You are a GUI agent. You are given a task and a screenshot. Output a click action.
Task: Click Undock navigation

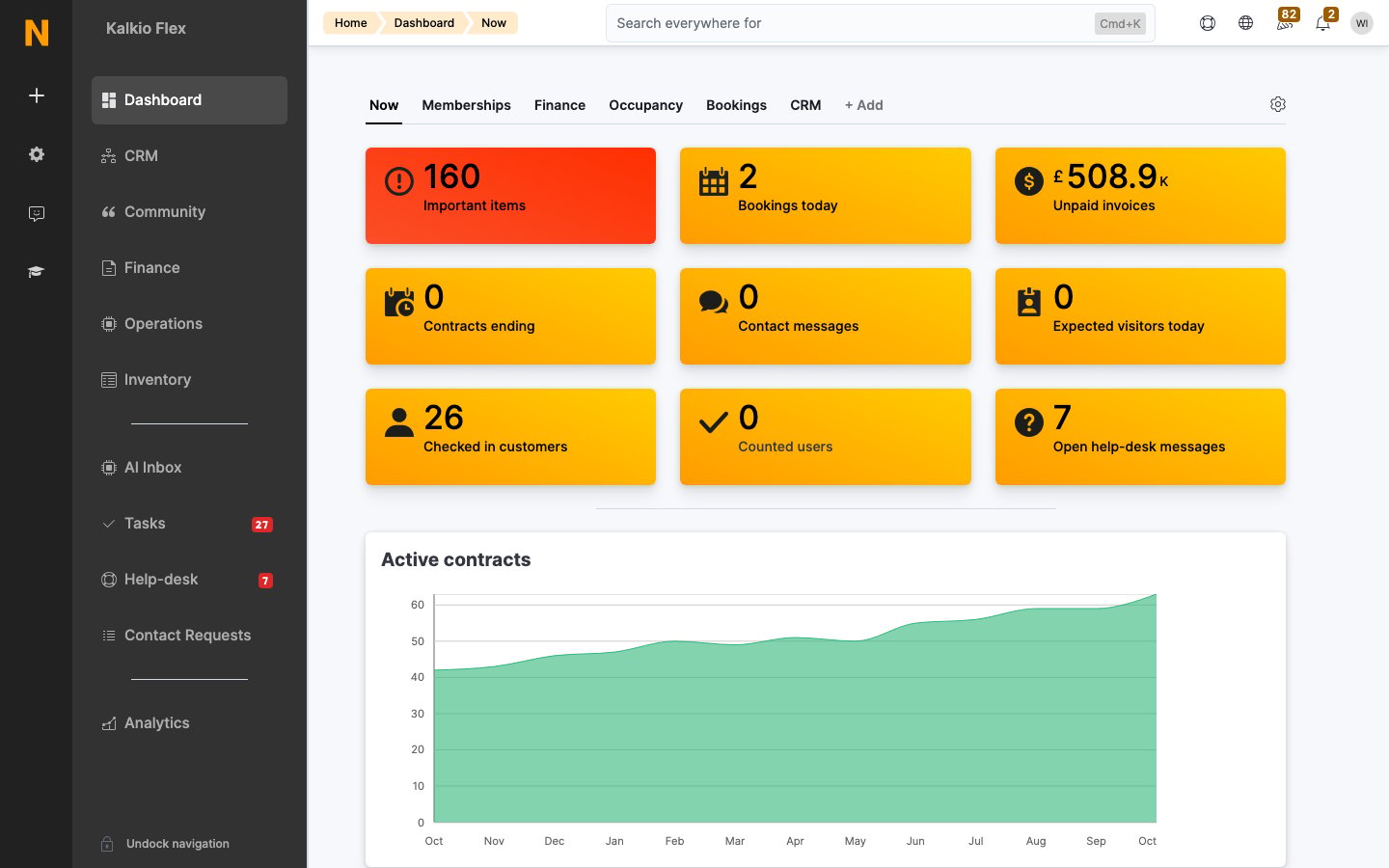tap(177, 844)
